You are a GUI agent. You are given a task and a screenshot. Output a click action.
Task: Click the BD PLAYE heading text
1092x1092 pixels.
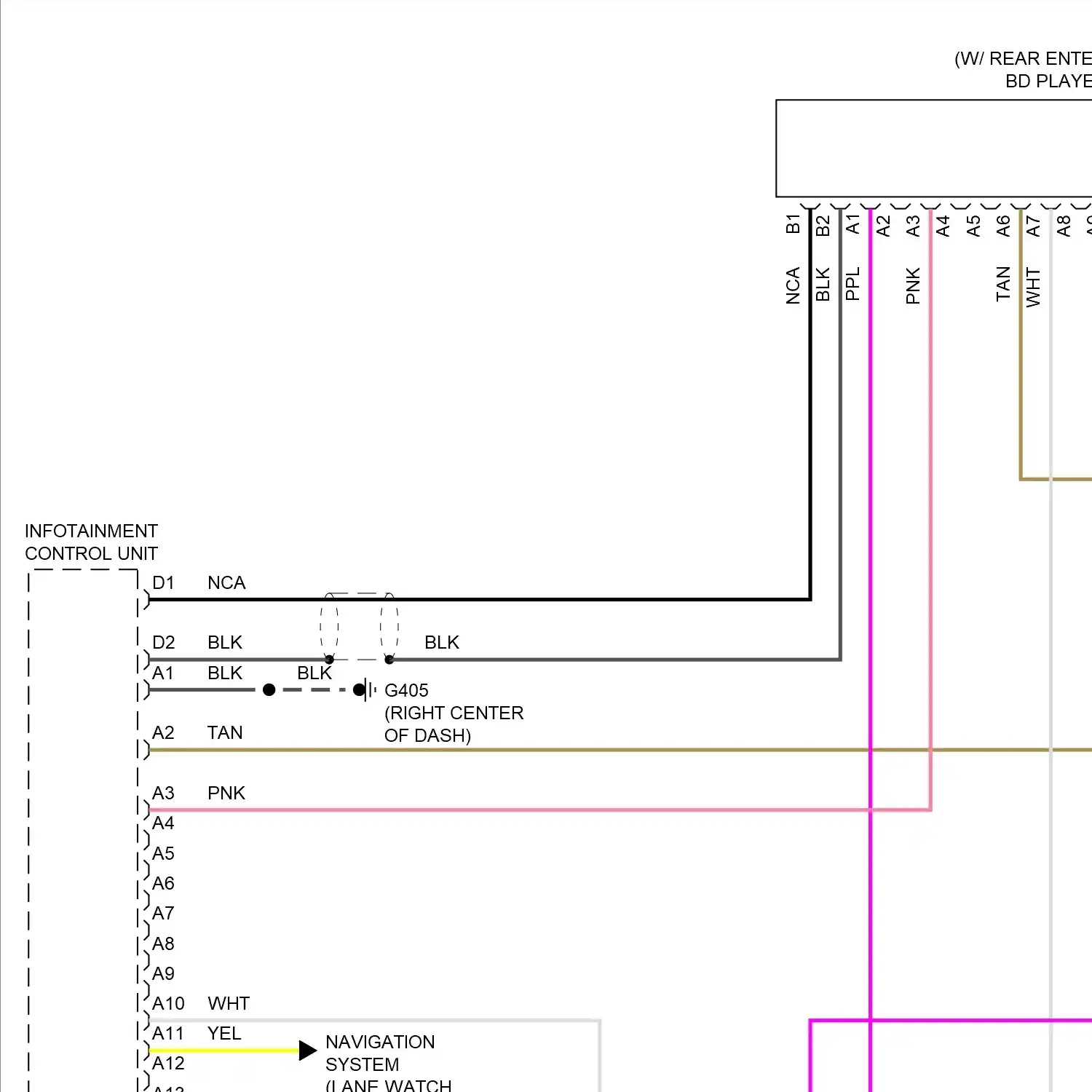[x=1048, y=81]
